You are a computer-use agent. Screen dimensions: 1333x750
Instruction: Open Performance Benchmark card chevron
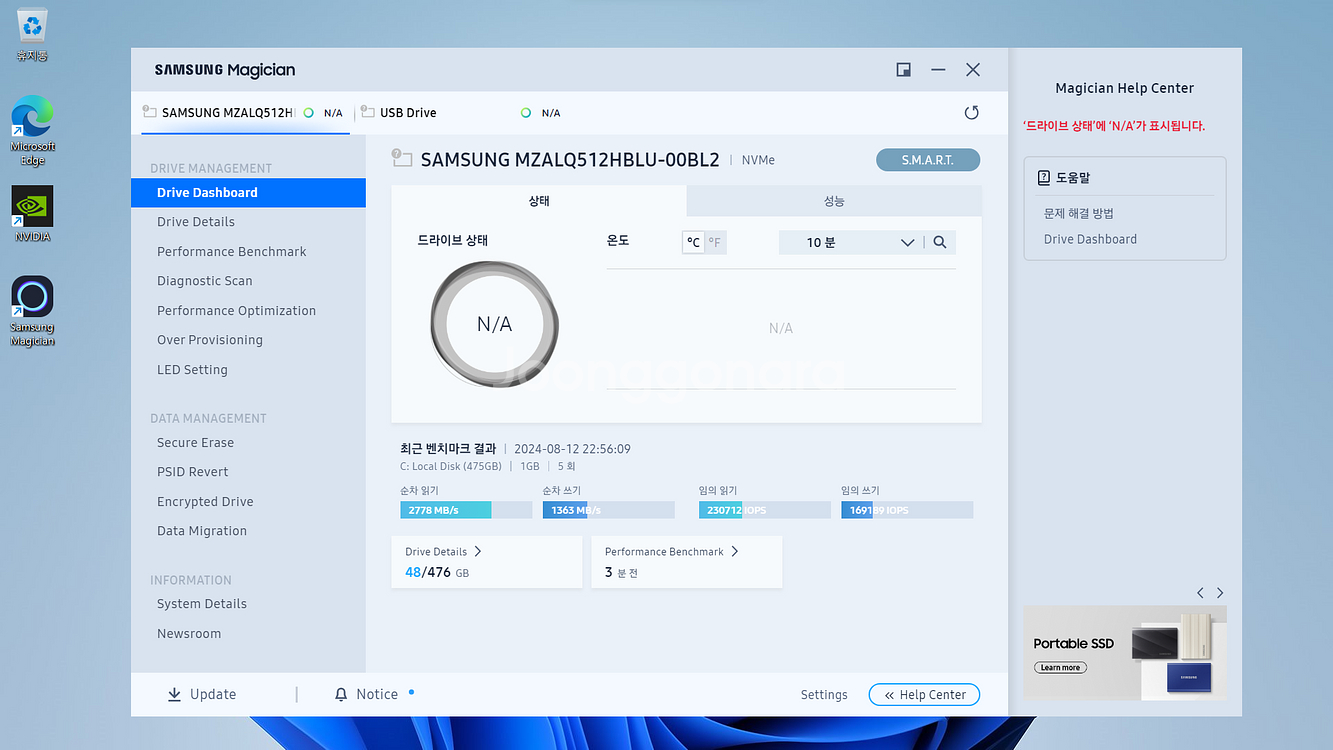pos(735,551)
